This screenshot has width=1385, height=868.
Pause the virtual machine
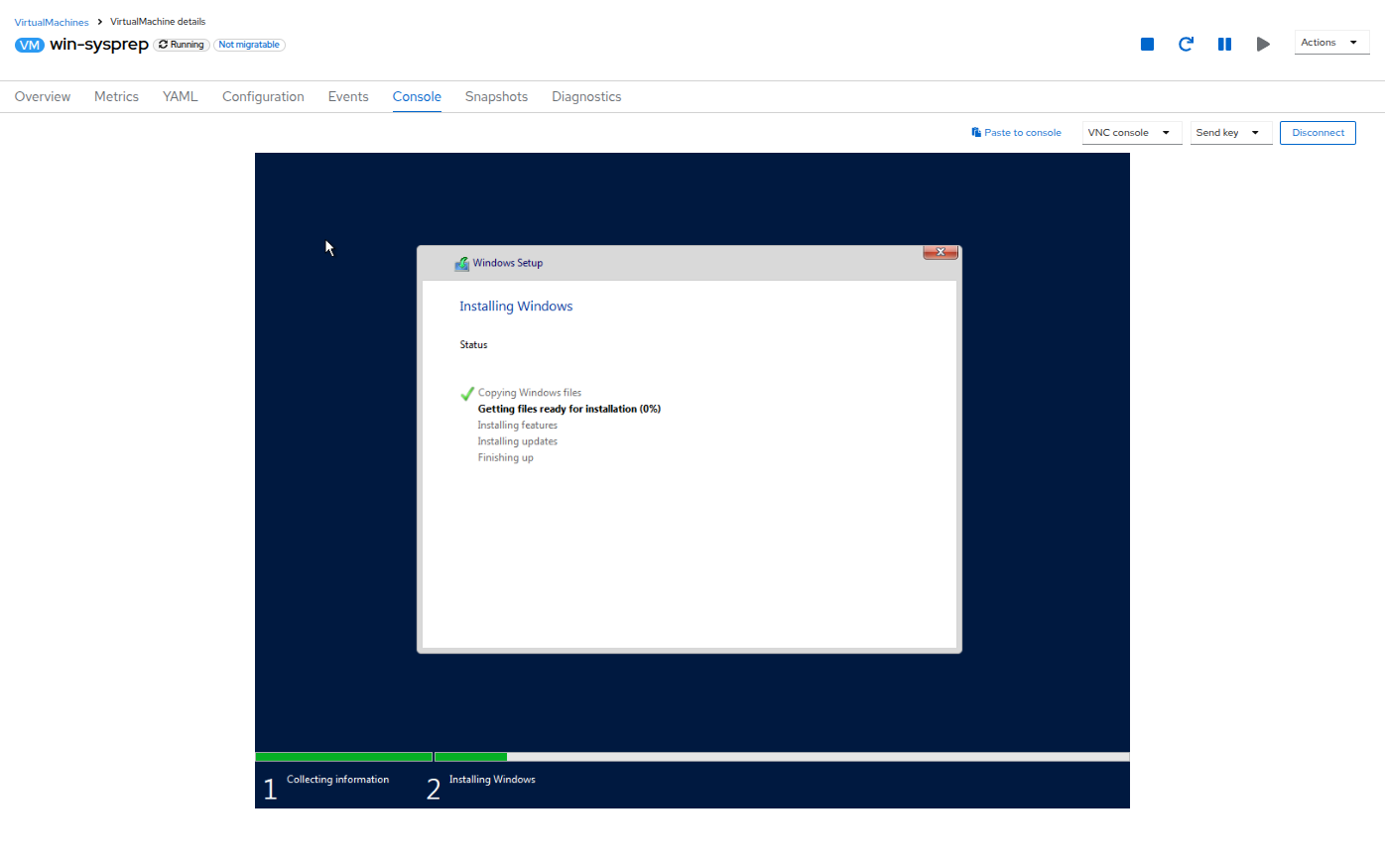point(1224,44)
